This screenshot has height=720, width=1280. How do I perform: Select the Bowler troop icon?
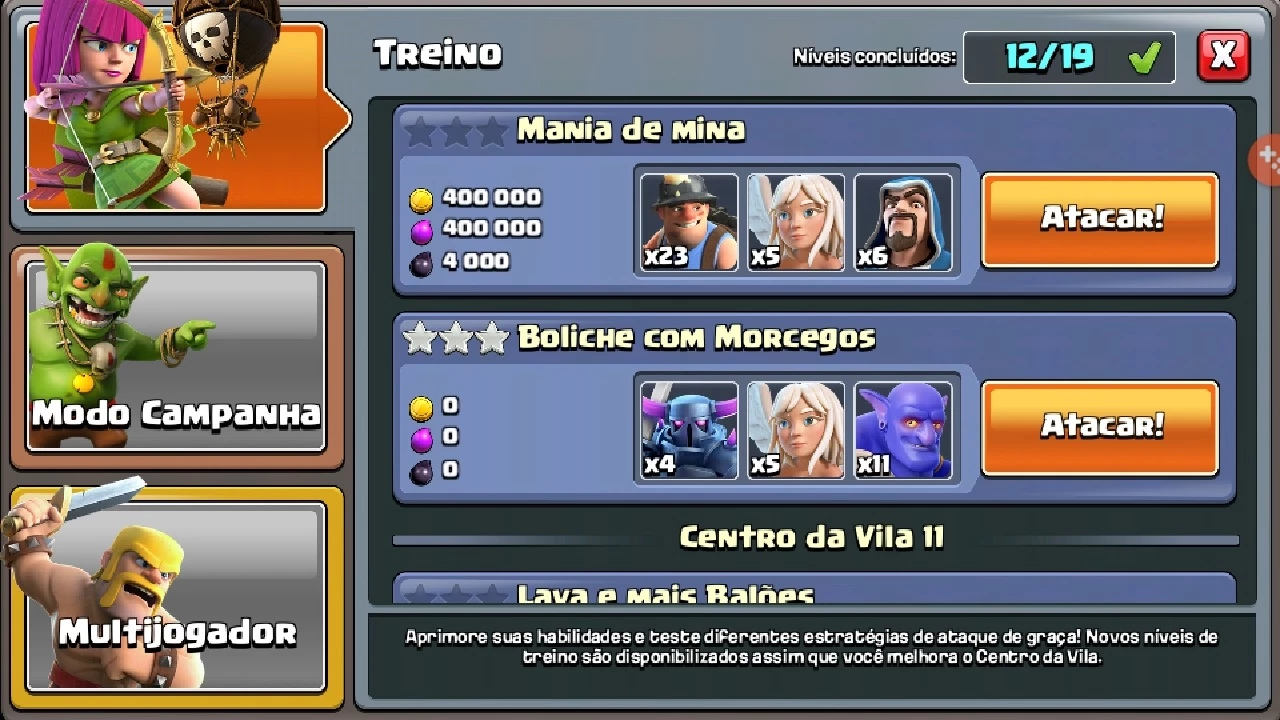[x=903, y=430]
